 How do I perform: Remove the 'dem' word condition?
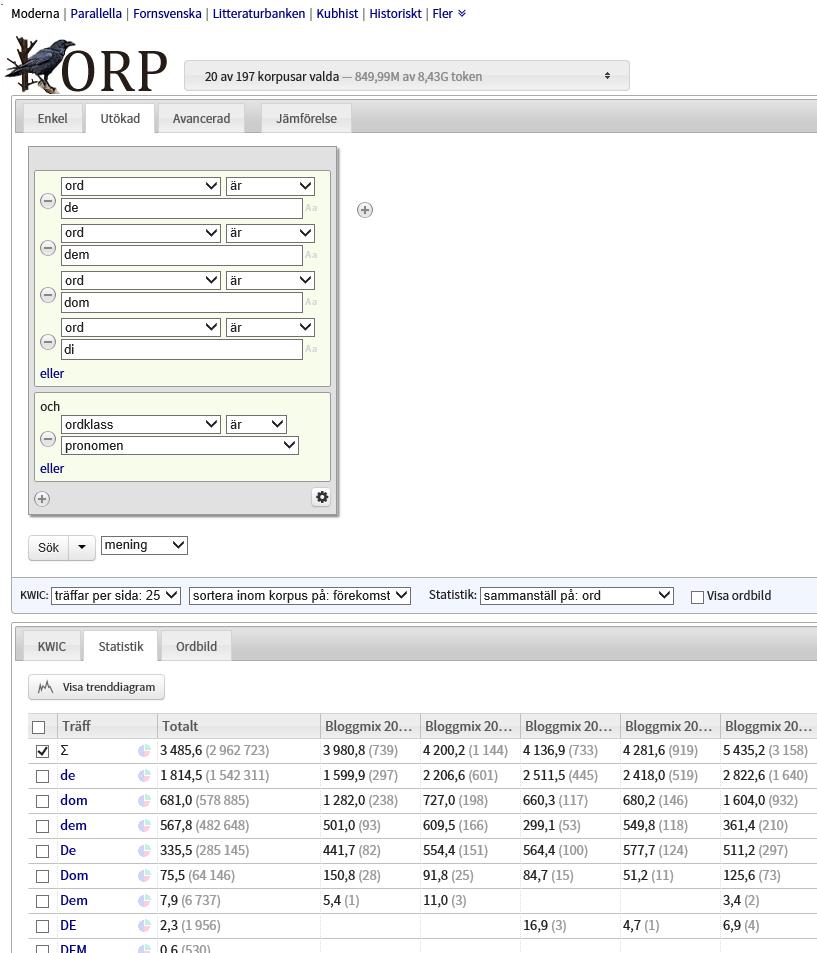[x=47, y=248]
